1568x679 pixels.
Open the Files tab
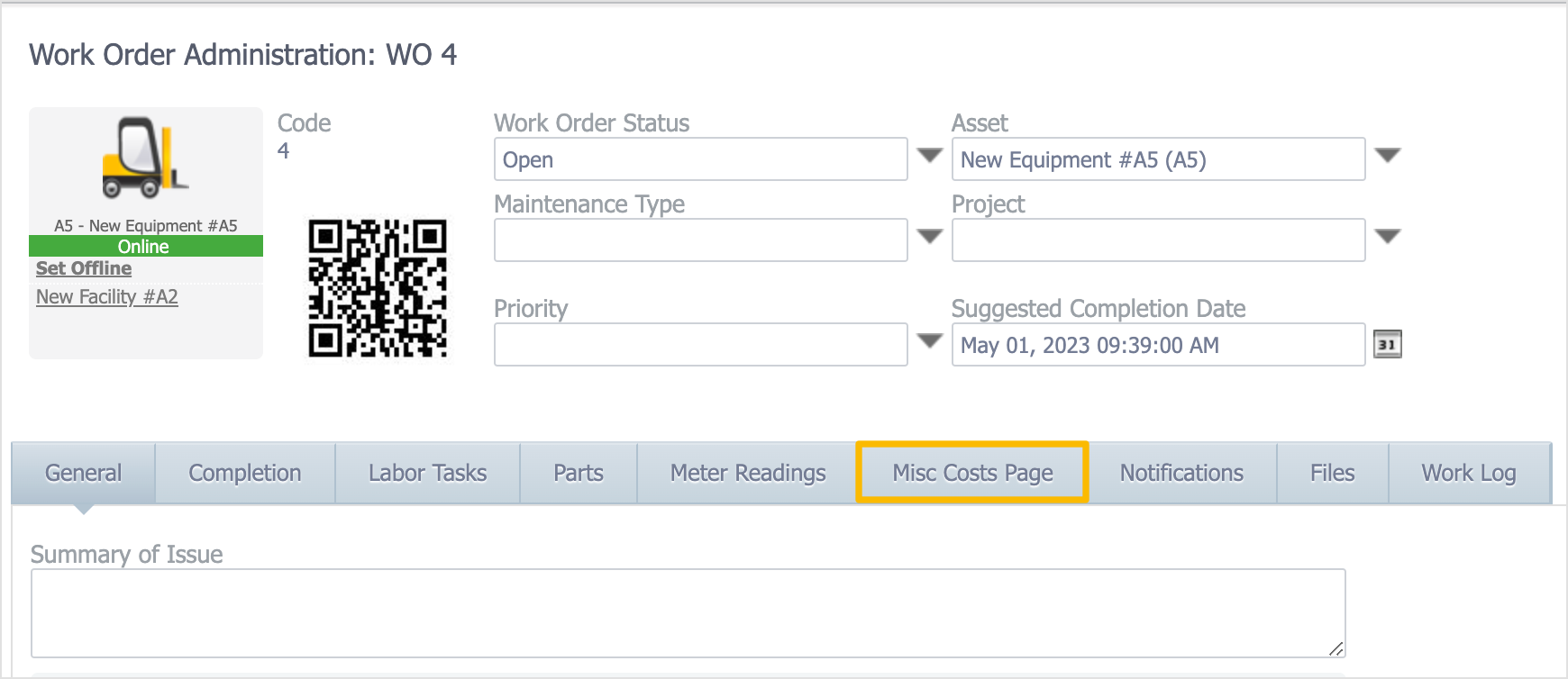1332,473
